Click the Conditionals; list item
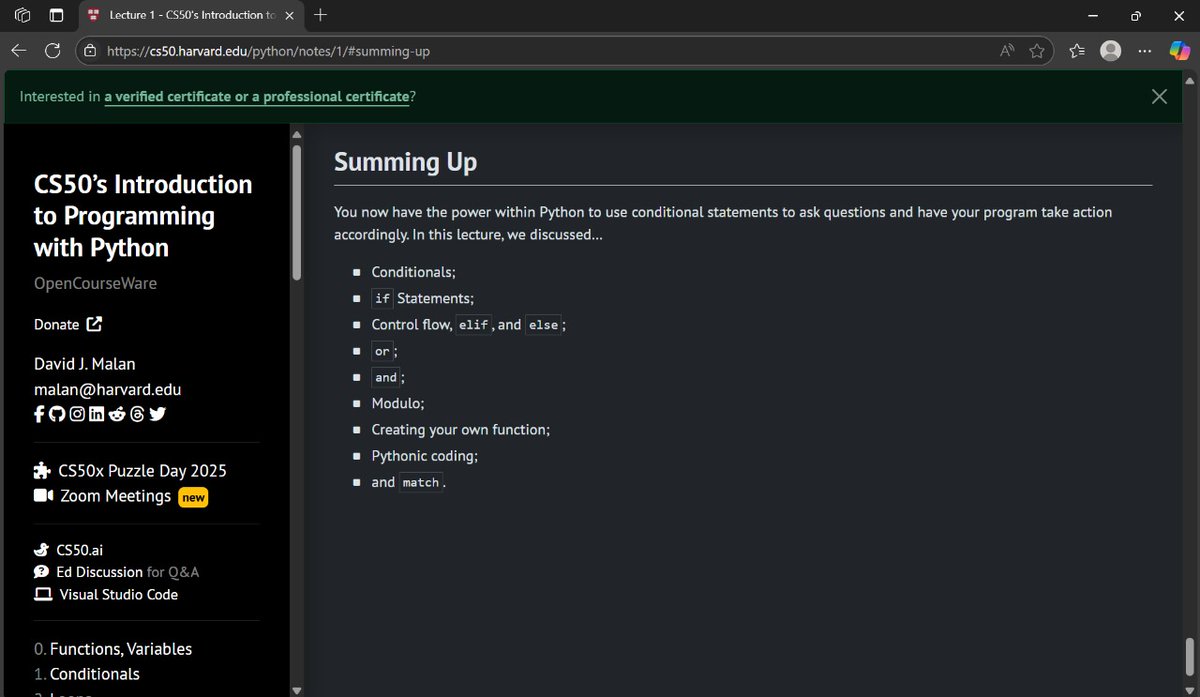Viewport: 1200px width, 697px height. [x=413, y=272]
